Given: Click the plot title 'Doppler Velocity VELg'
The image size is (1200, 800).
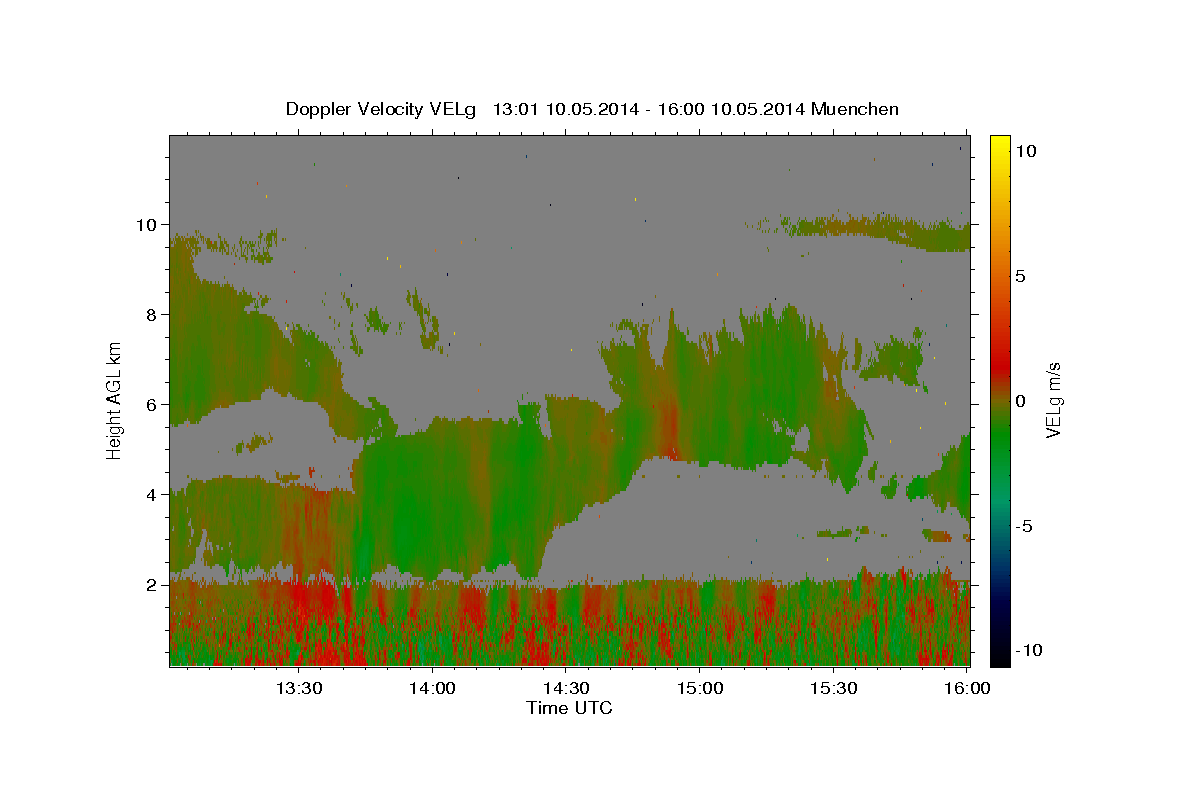Looking at the screenshot, I should coord(381,109).
